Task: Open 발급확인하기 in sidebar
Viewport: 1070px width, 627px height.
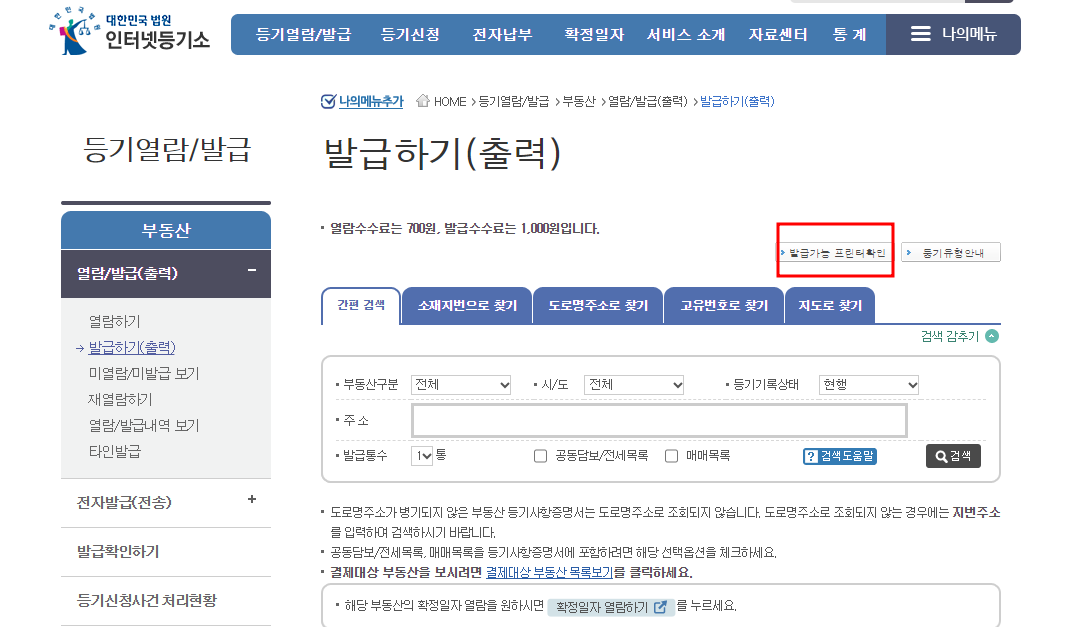Action: click(x=118, y=551)
